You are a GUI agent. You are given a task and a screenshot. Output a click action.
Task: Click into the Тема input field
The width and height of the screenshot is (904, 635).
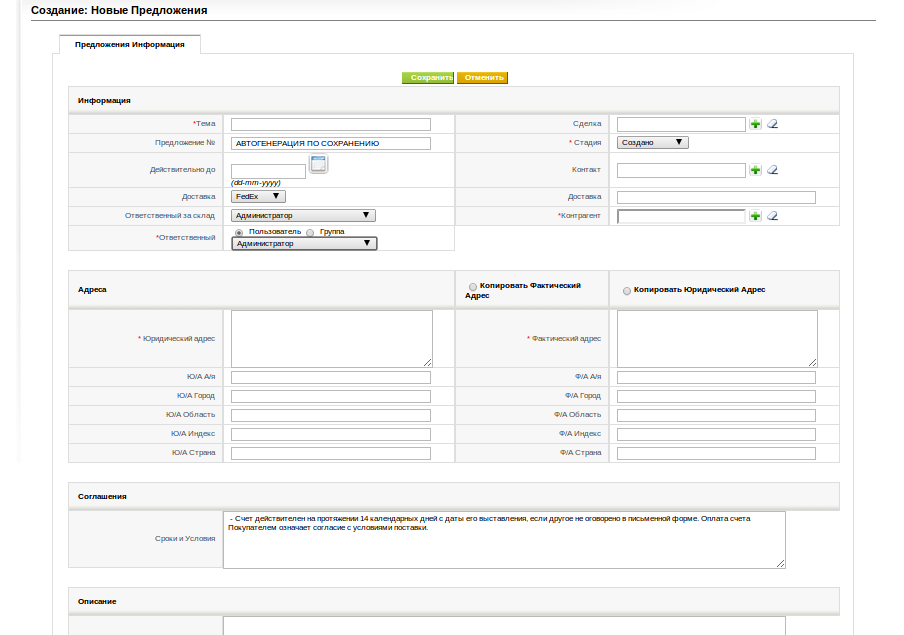pyautogui.click(x=331, y=125)
